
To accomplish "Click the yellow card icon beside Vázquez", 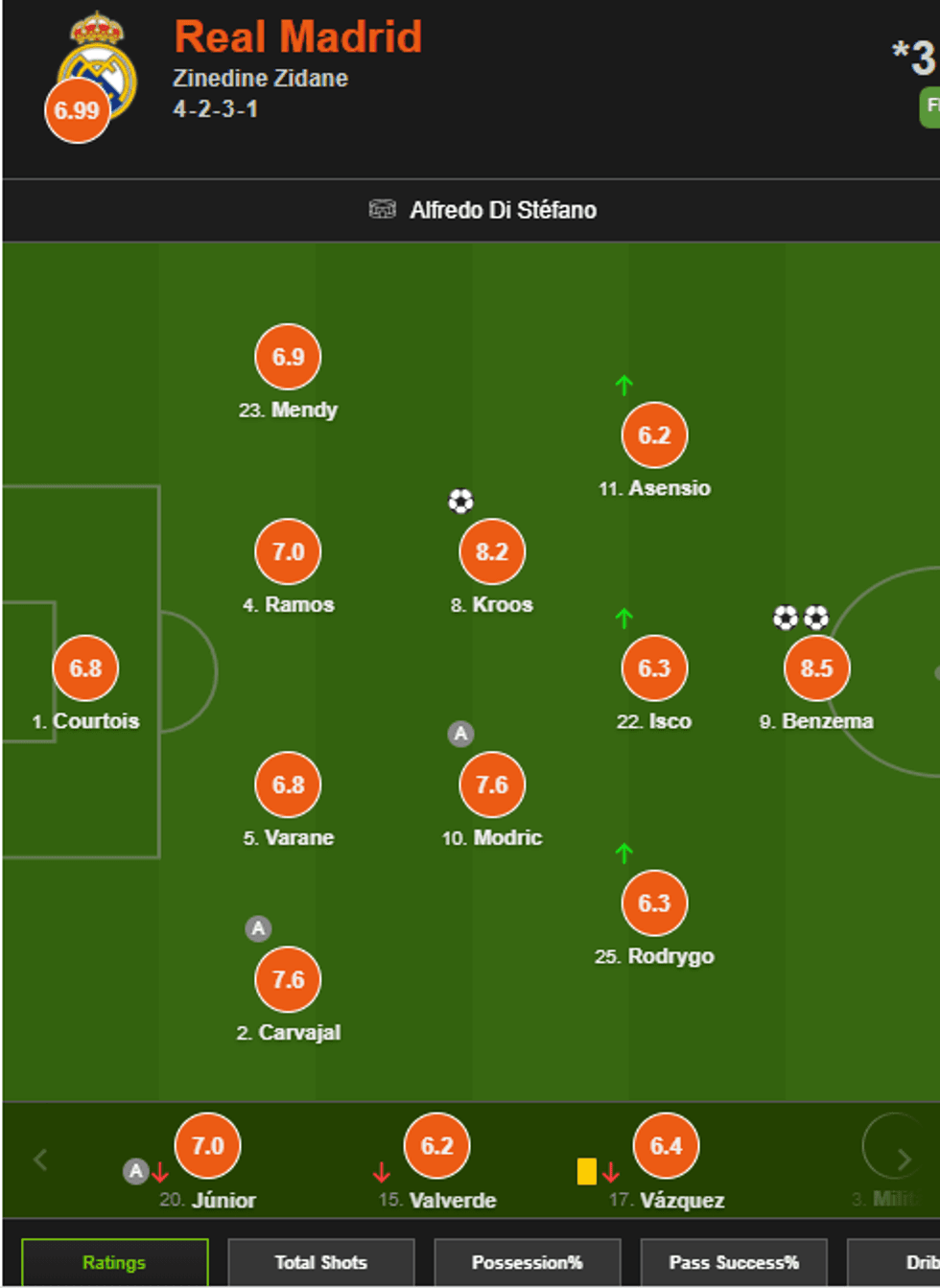I will (587, 1171).
